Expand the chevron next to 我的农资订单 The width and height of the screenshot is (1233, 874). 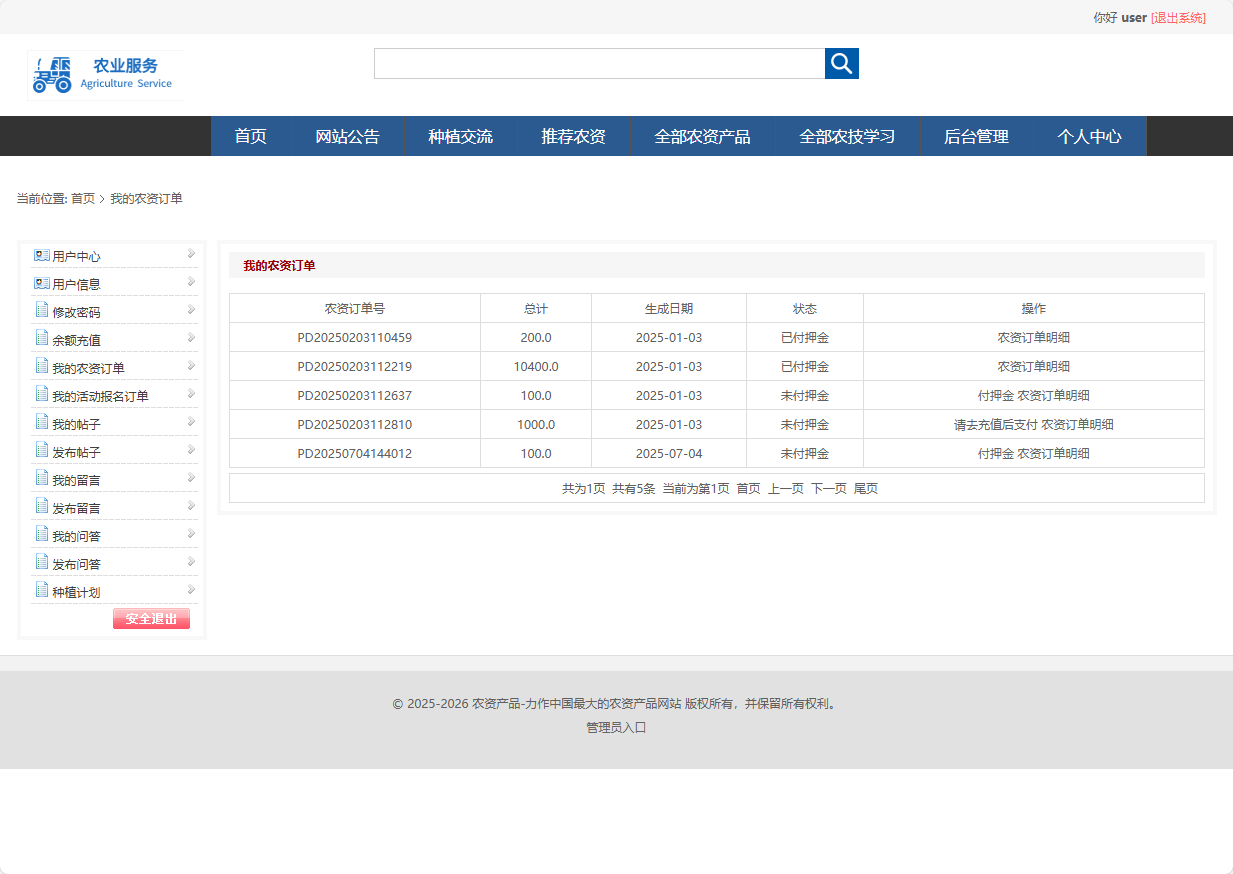coord(189,366)
